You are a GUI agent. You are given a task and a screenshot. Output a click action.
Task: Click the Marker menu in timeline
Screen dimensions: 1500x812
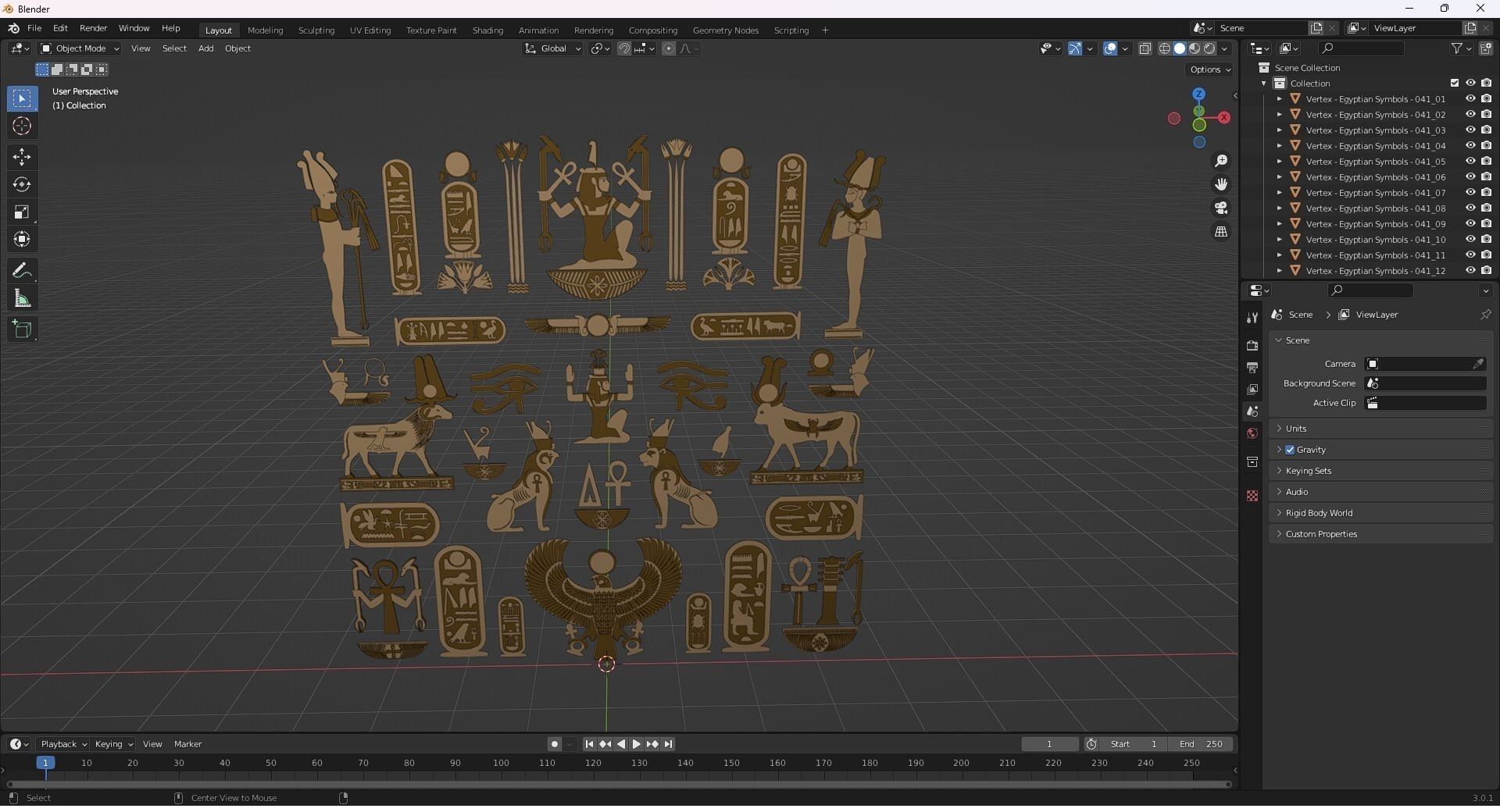[187, 744]
